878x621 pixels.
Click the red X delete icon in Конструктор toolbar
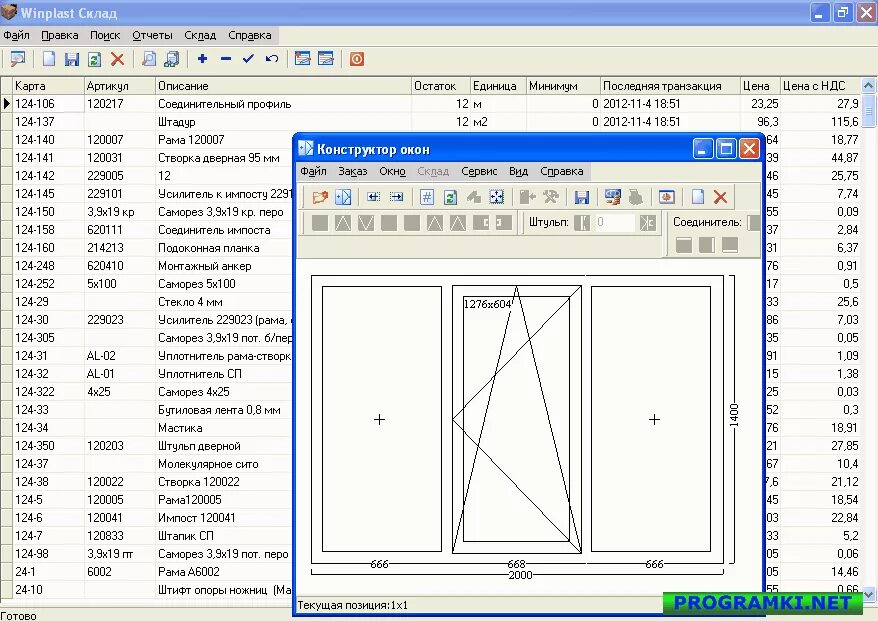coord(720,197)
